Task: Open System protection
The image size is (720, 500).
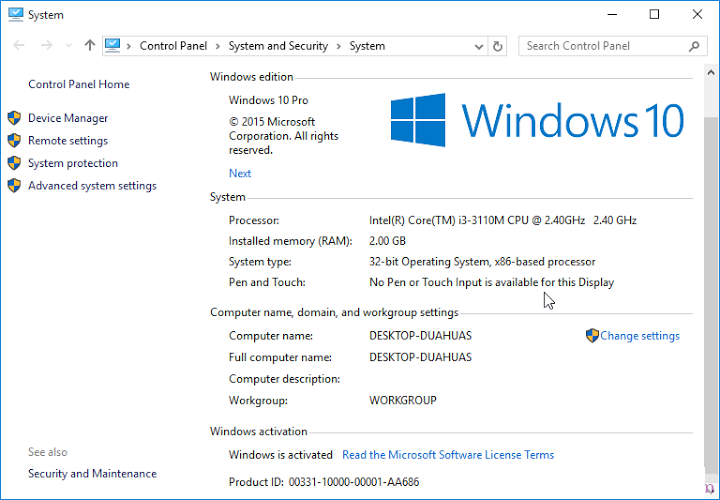Action: coord(73,163)
